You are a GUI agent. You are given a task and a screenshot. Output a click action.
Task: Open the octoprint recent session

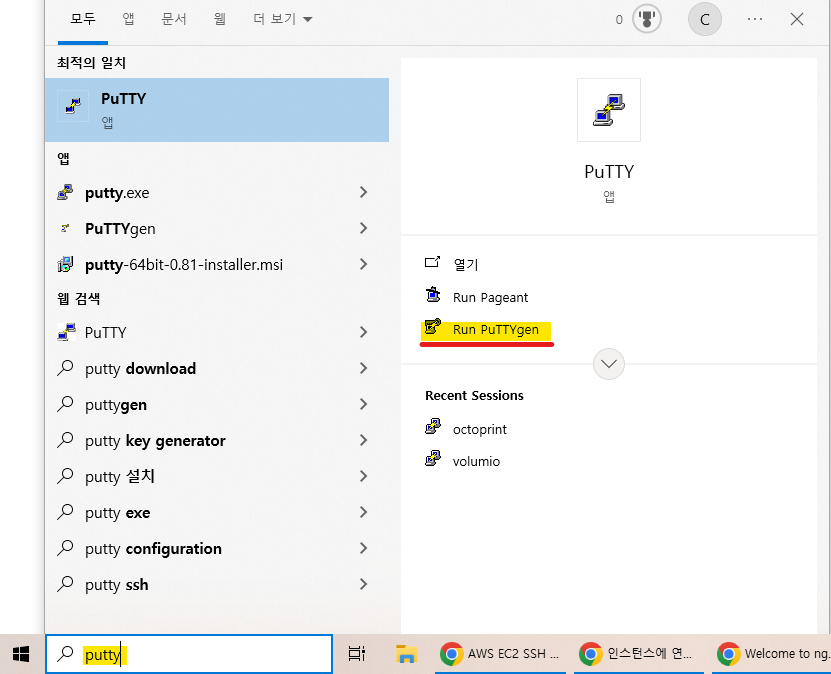pyautogui.click(x=480, y=429)
